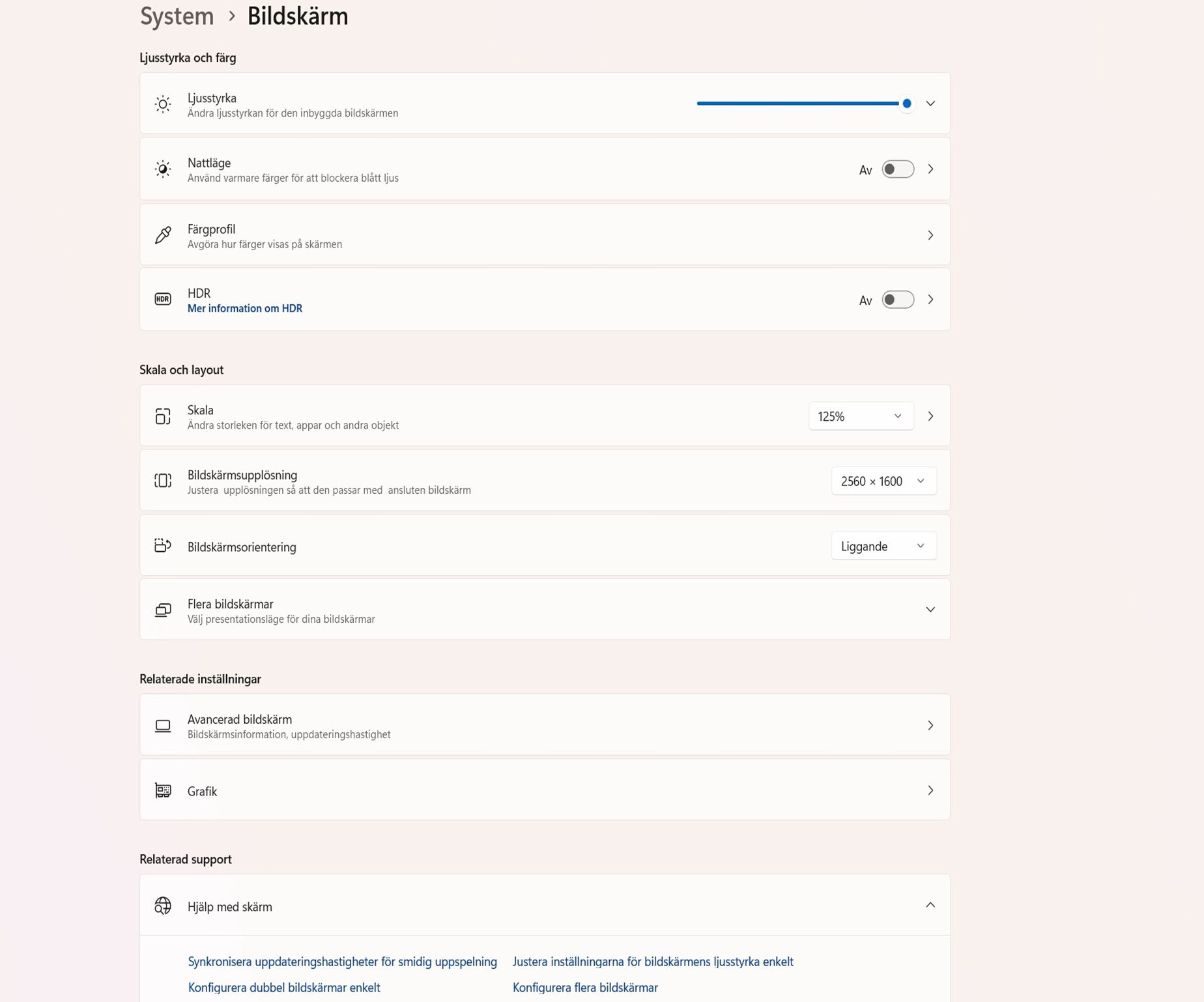1204x1002 pixels.
Task: Click the Hjälp med skärm globe icon
Action: (x=162, y=906)
